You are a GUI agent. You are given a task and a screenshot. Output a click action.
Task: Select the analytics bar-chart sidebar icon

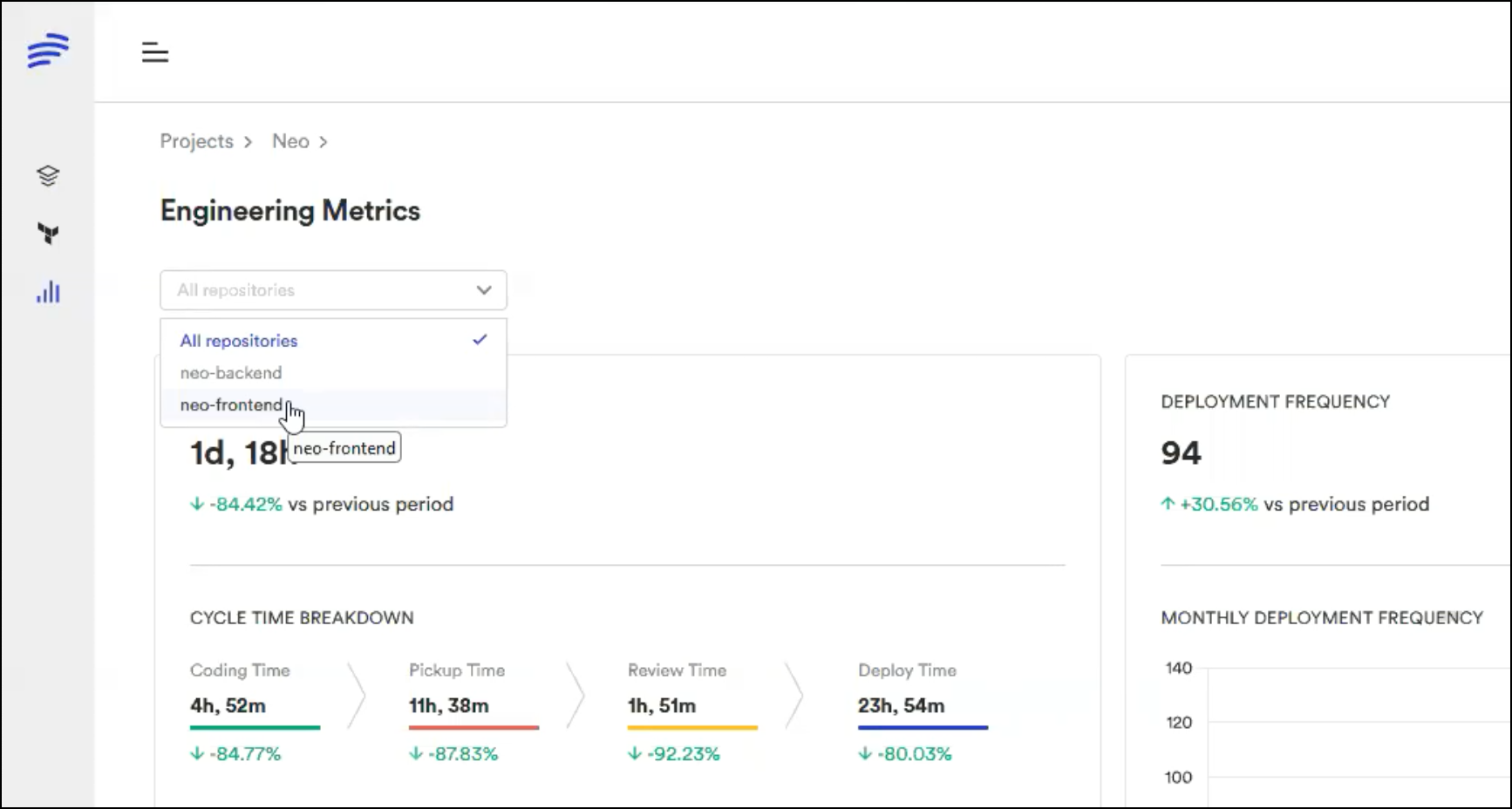[x=48, y=293]
